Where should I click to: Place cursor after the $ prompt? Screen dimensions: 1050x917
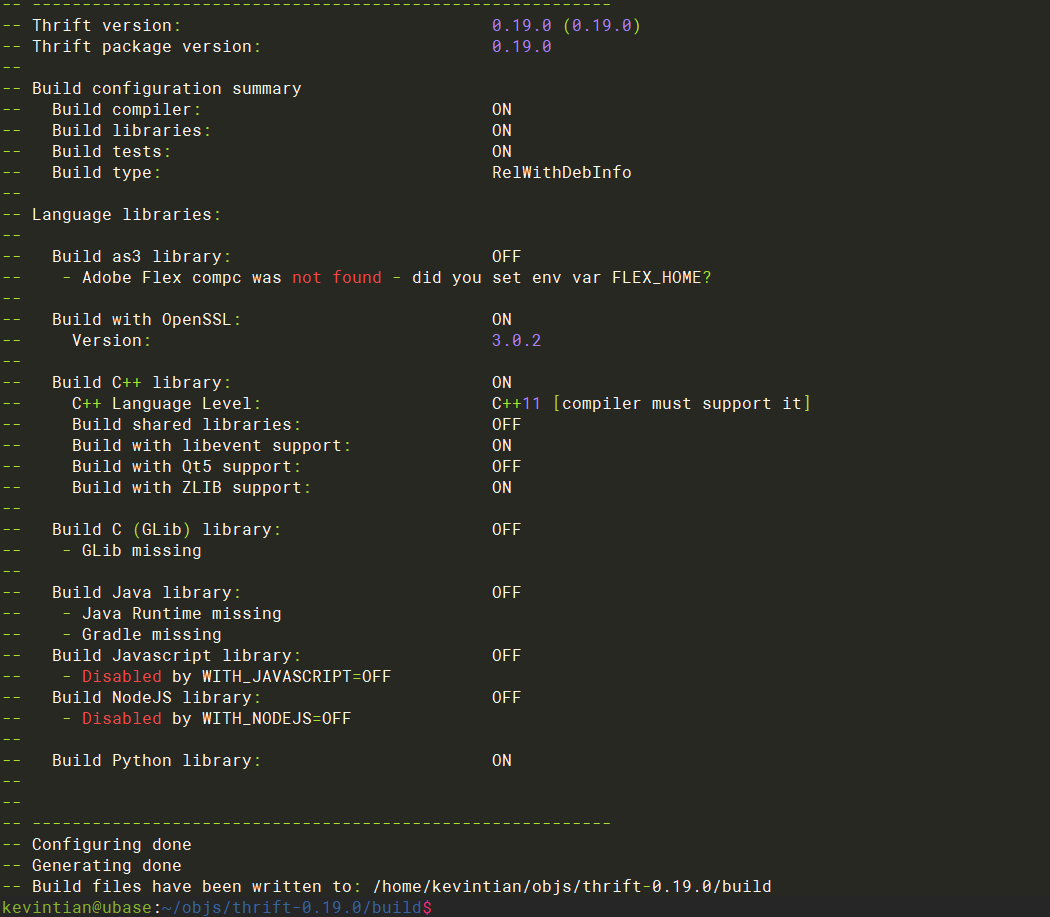436,907
